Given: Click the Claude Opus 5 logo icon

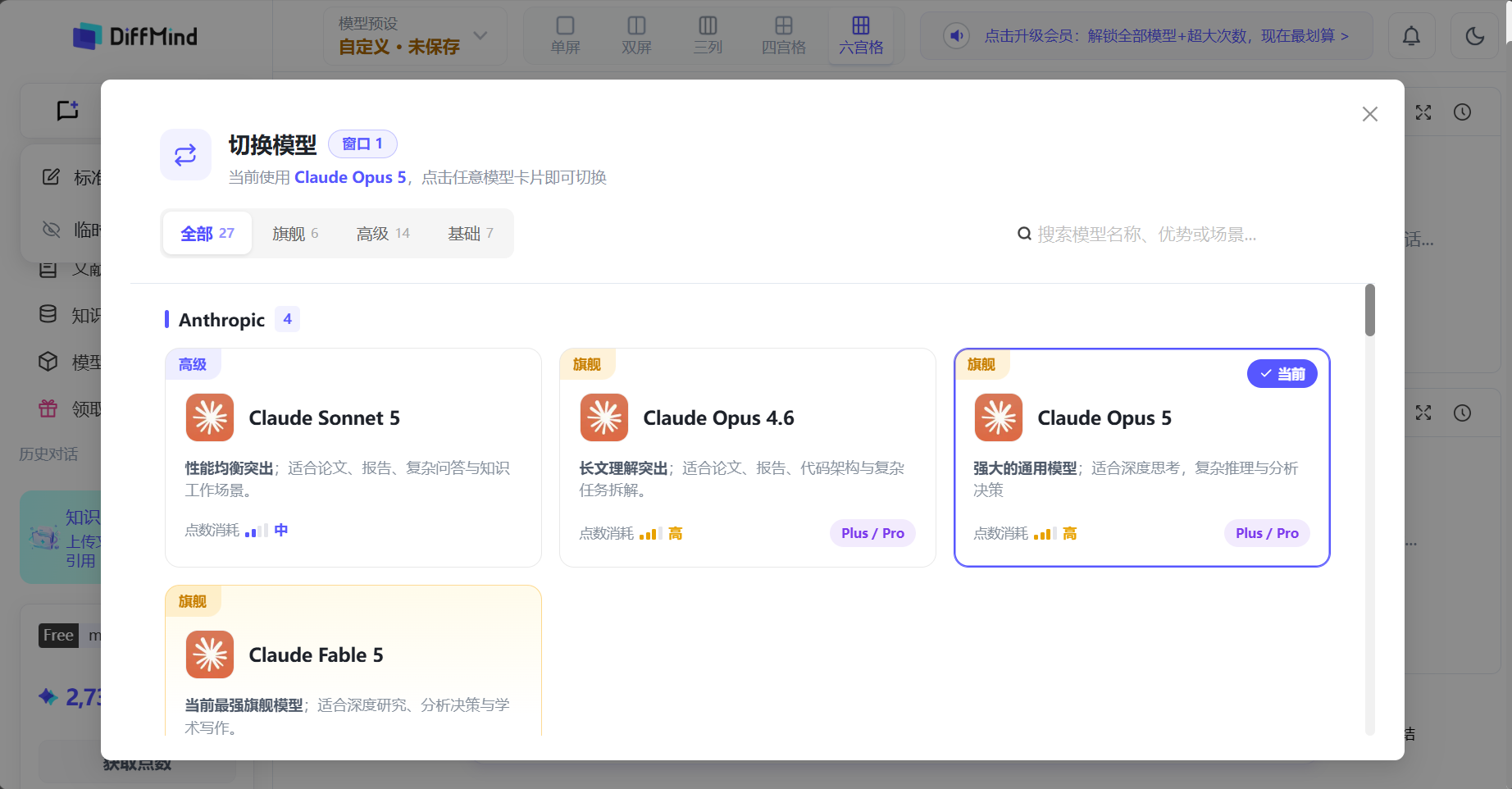Looking at the screenshot, I should coord(999,417).
